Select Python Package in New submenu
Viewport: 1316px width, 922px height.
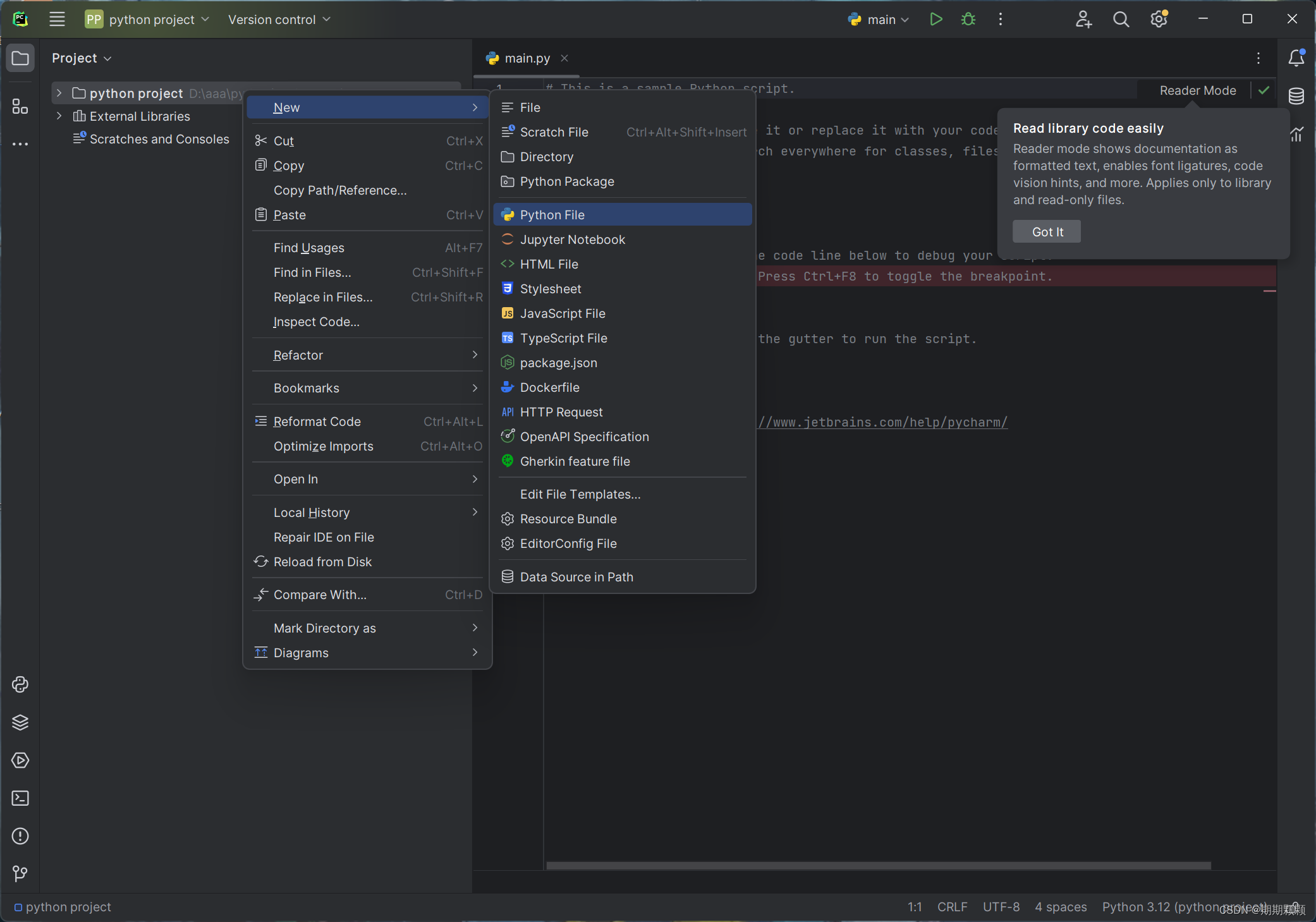click(623, 181)
